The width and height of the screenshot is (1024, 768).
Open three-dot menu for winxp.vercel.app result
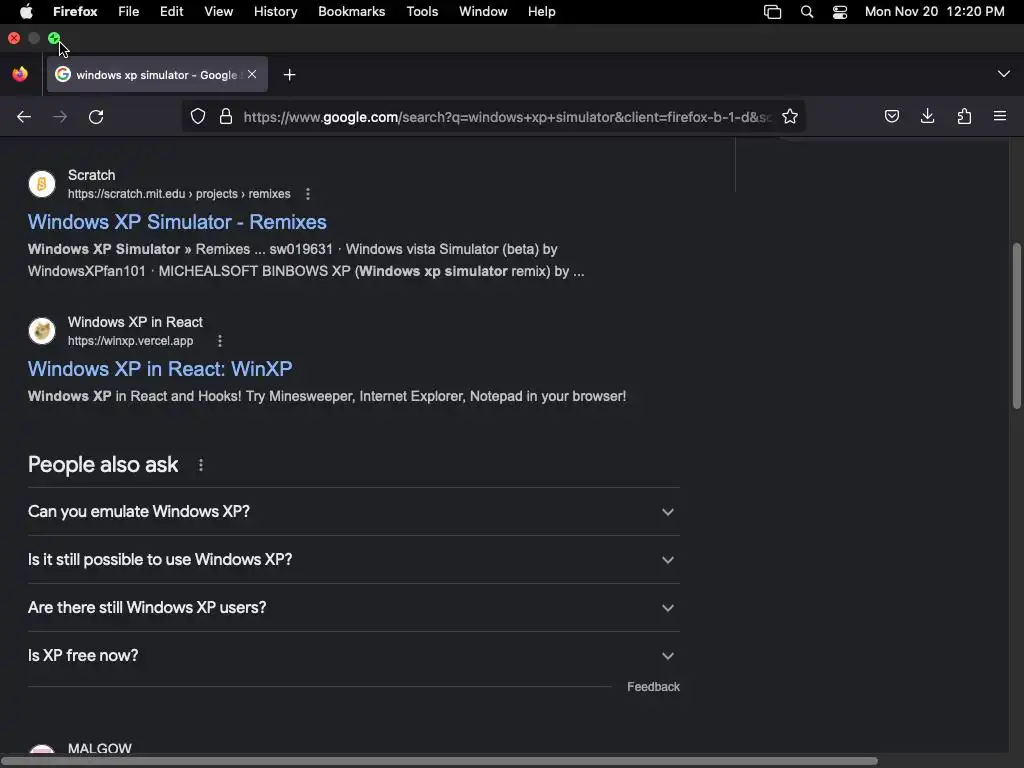click(x=219, y=341)
